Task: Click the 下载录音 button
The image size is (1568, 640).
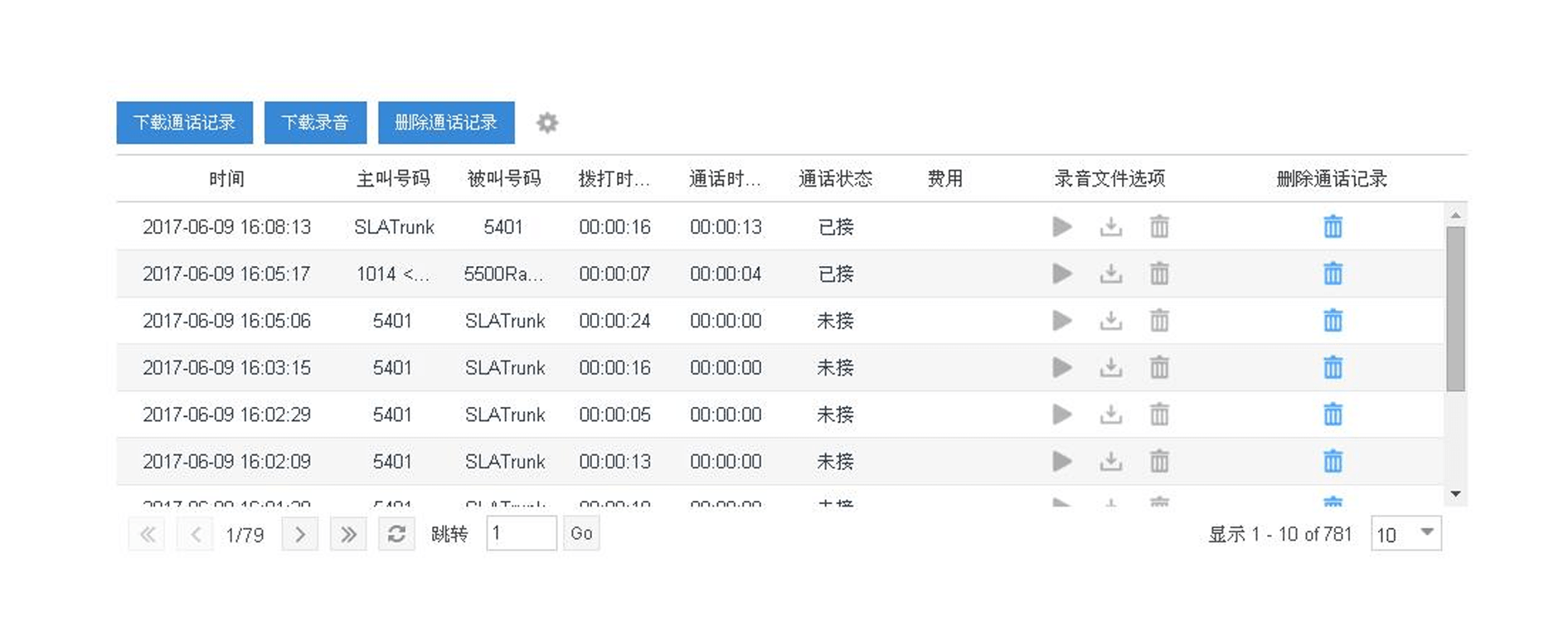Action: [315, 123]
